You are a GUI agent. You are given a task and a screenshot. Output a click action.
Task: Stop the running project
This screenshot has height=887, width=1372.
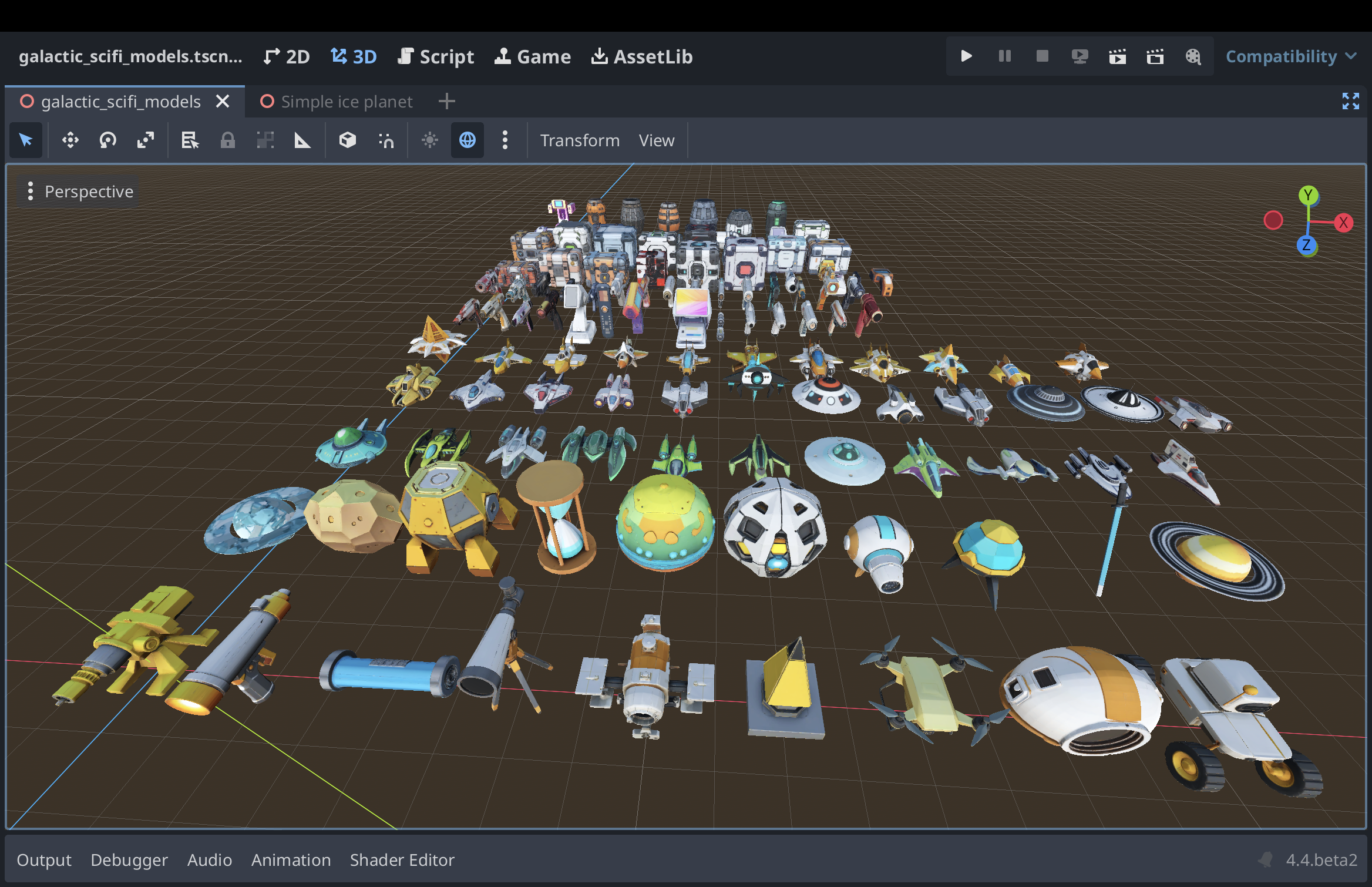[x=1042, y=56]
